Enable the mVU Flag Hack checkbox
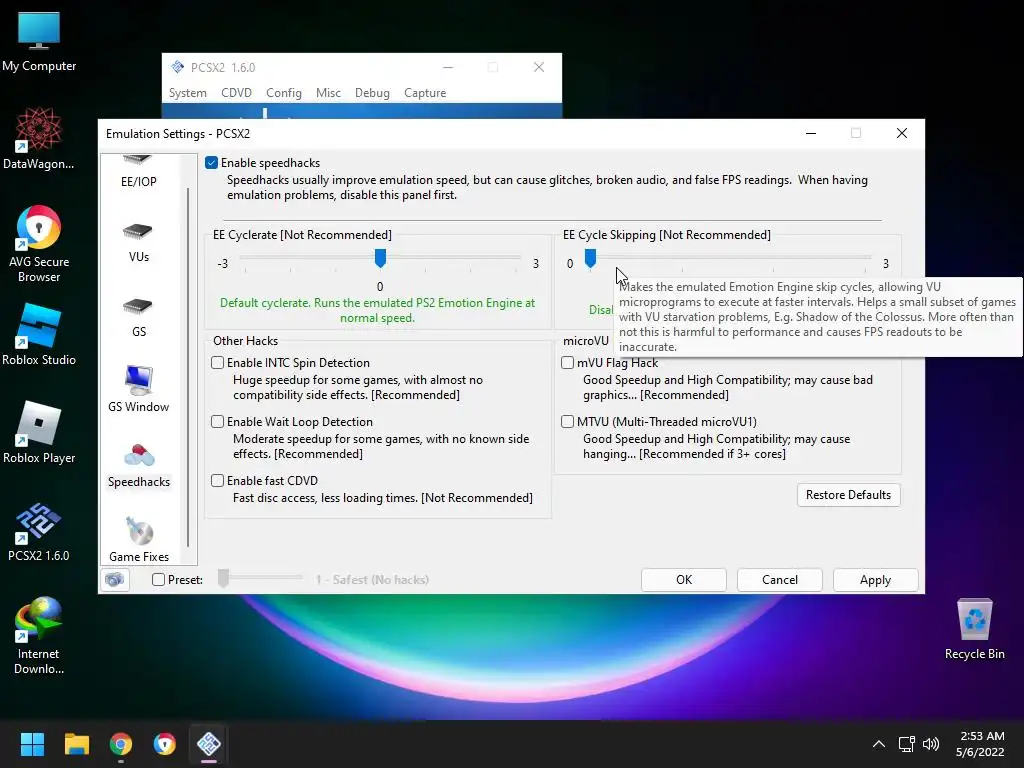 tap(568, 362)
